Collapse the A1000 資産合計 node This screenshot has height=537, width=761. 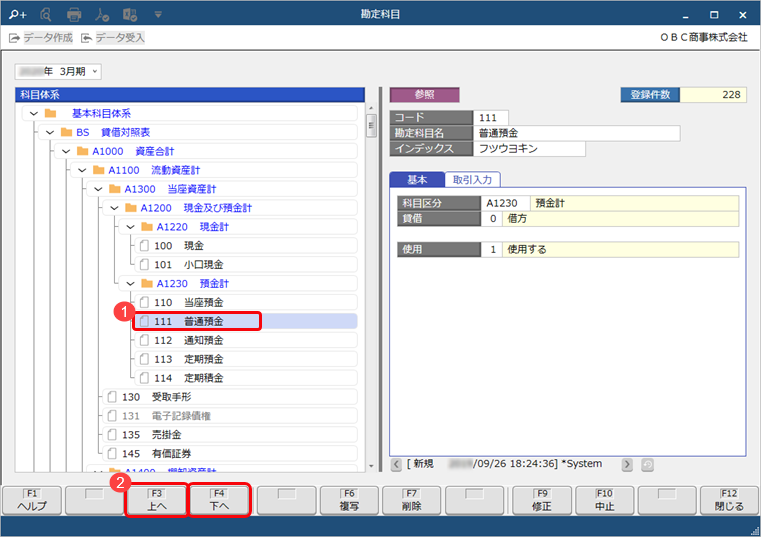(66, 151)
